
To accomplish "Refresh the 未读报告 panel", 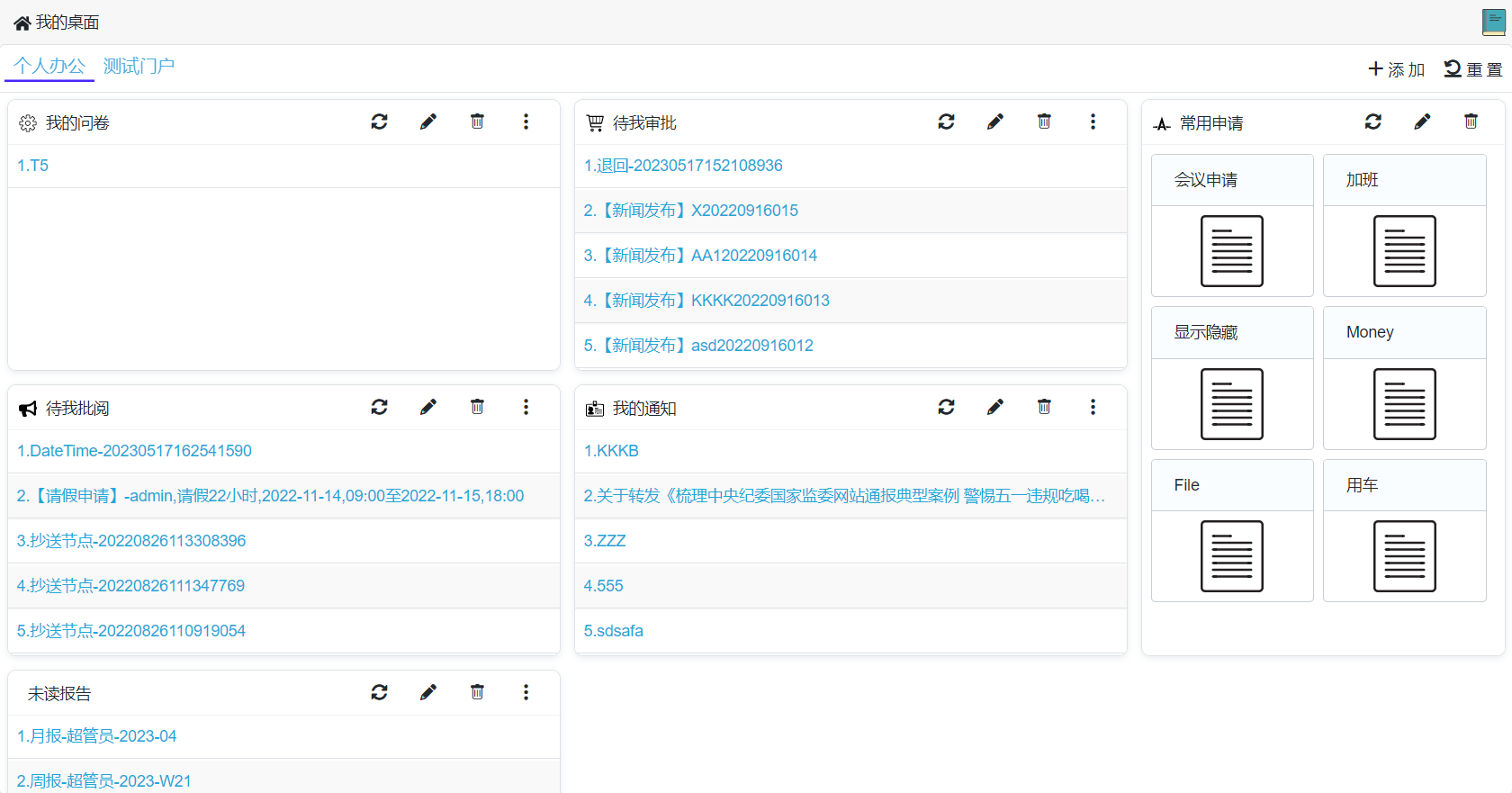I will pos(379,692).
